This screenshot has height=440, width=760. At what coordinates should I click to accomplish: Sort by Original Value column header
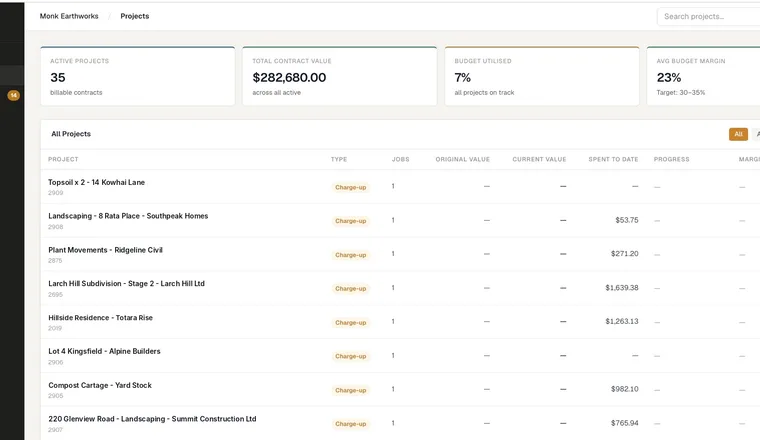point(462,159)
